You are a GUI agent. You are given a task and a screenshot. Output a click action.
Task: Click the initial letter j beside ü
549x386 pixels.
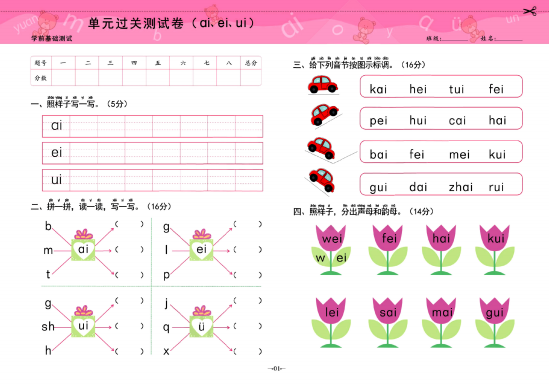[x=166, y=303]
